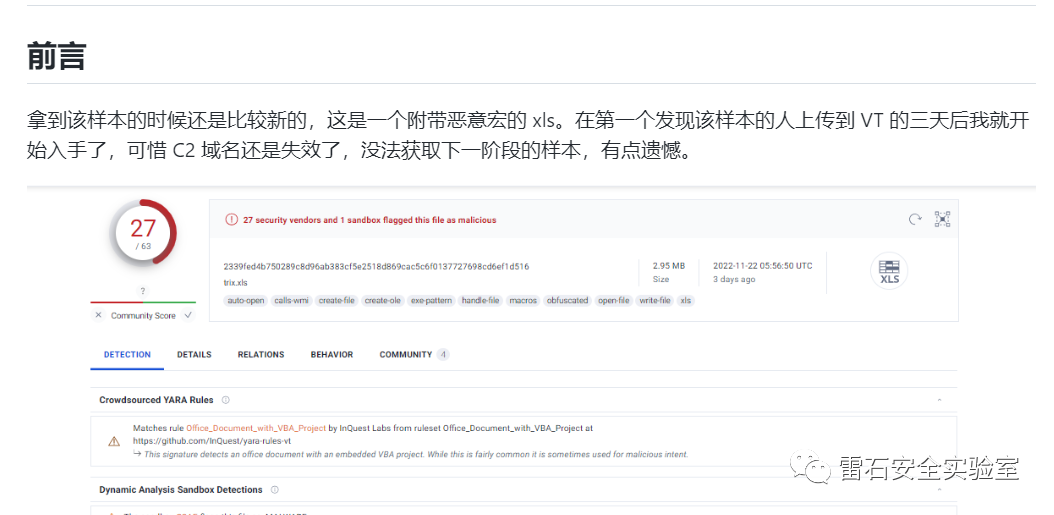
Task: Open the BEHAVIOR tab
Action: coord(331,354)
